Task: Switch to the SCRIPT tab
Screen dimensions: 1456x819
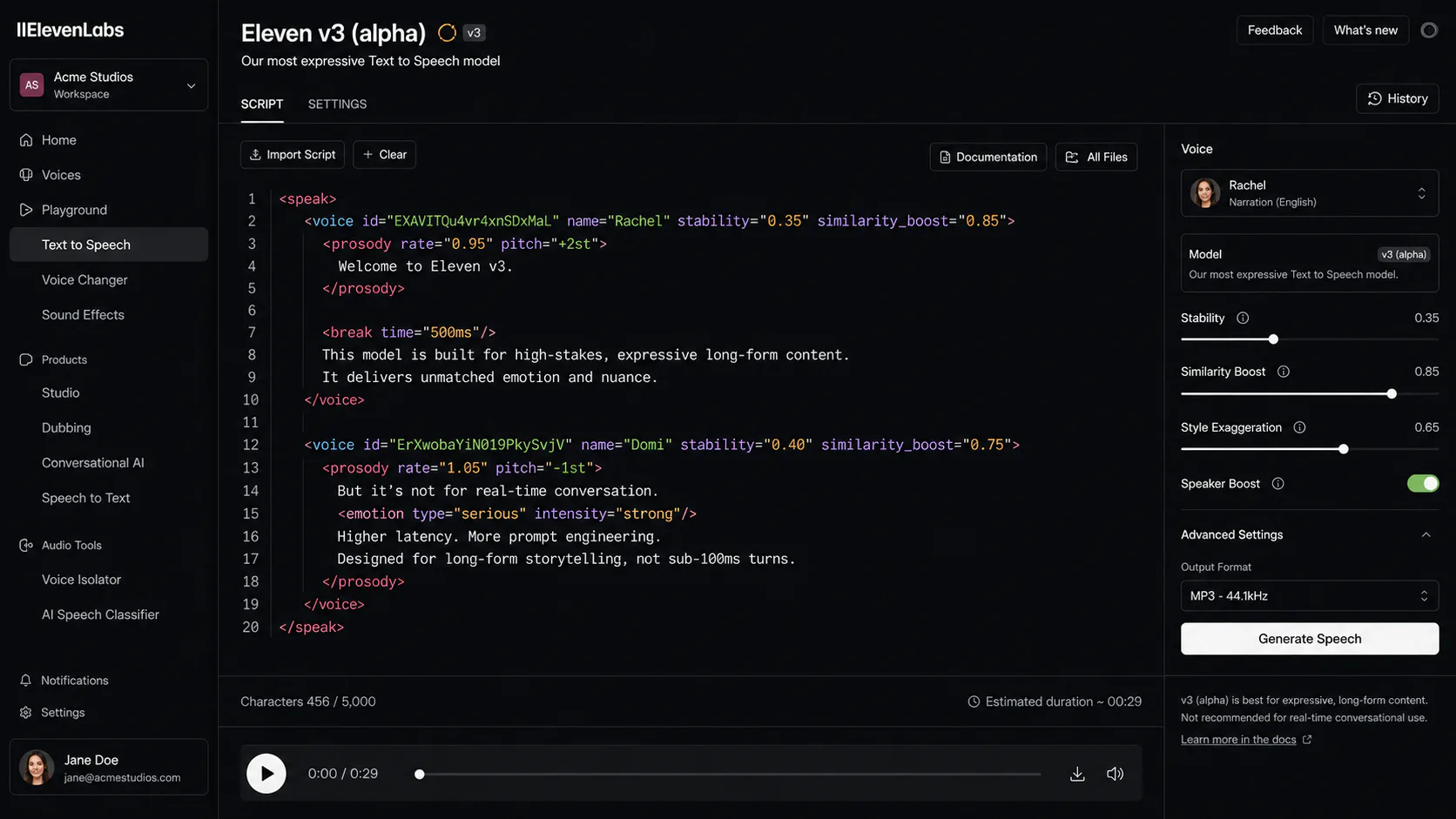Action: tap(262, 104)
